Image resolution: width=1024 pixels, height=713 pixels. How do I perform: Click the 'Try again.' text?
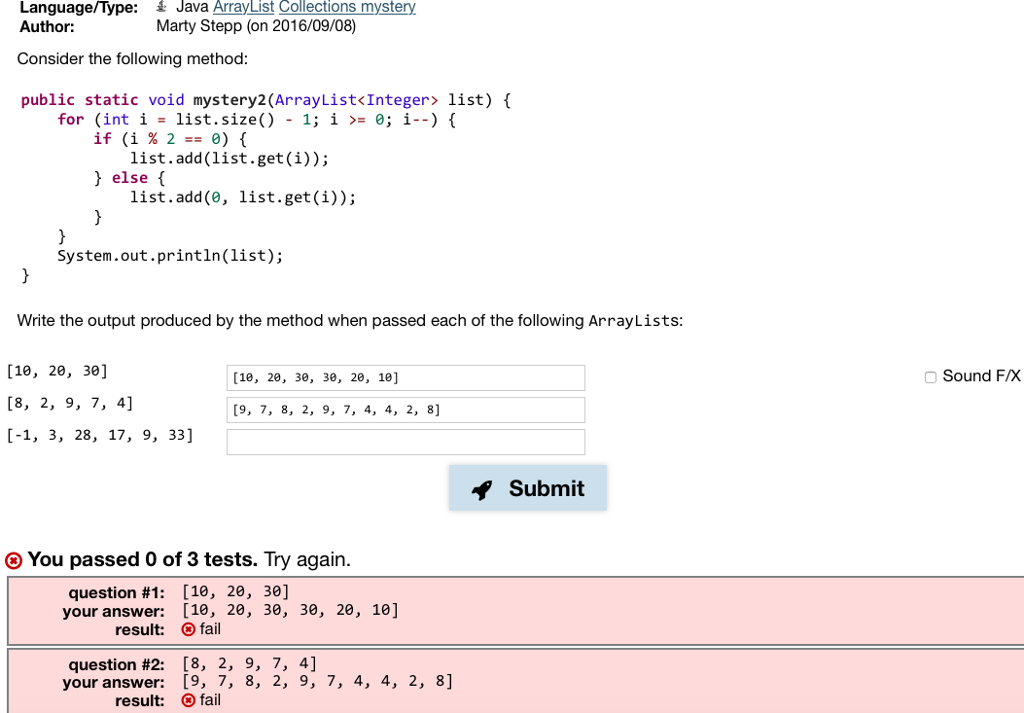click(x=307, y=560)
